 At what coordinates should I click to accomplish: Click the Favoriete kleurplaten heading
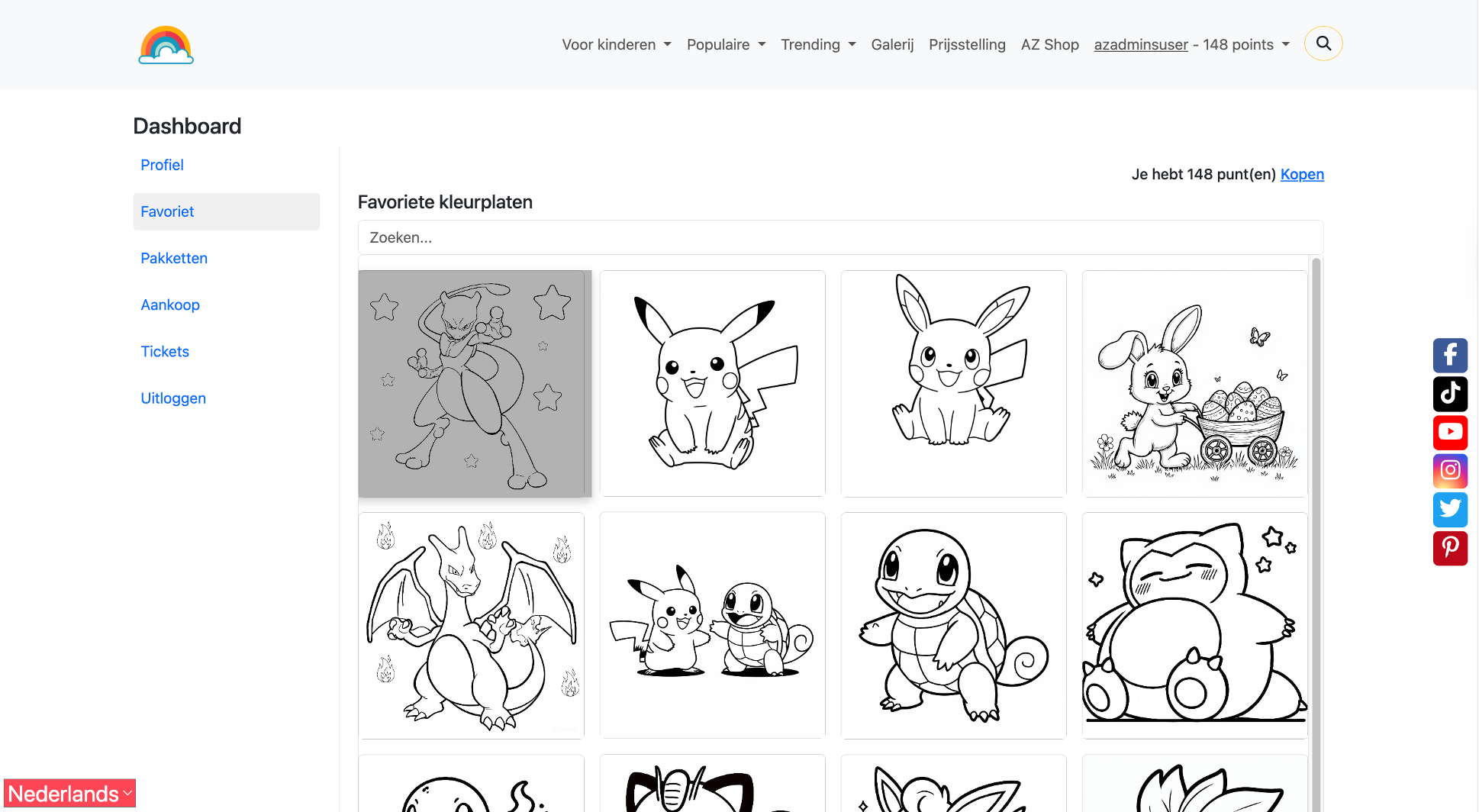[x=445, y=202]
